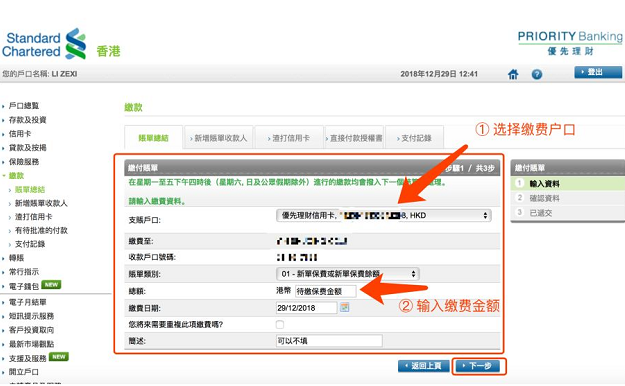625x386 pixels.
Task: Open 客戶投資取向 sidebar item
Action: (31, 330)
